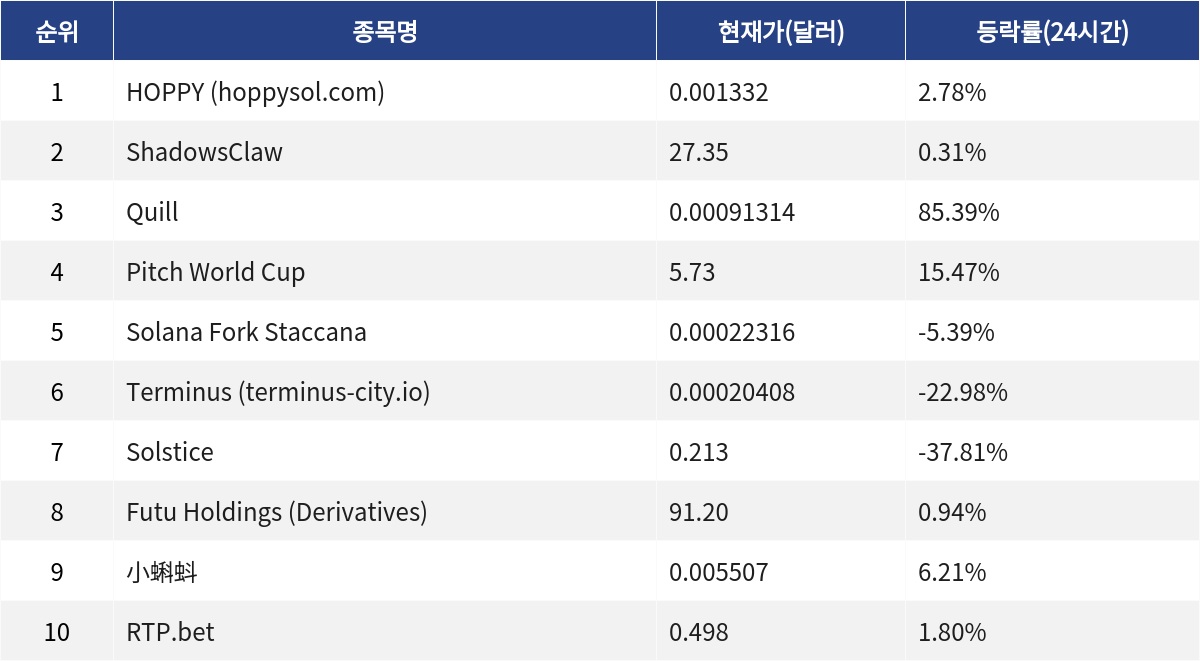Select Terminus (terminus-city.io) cell

coord(385,392)
